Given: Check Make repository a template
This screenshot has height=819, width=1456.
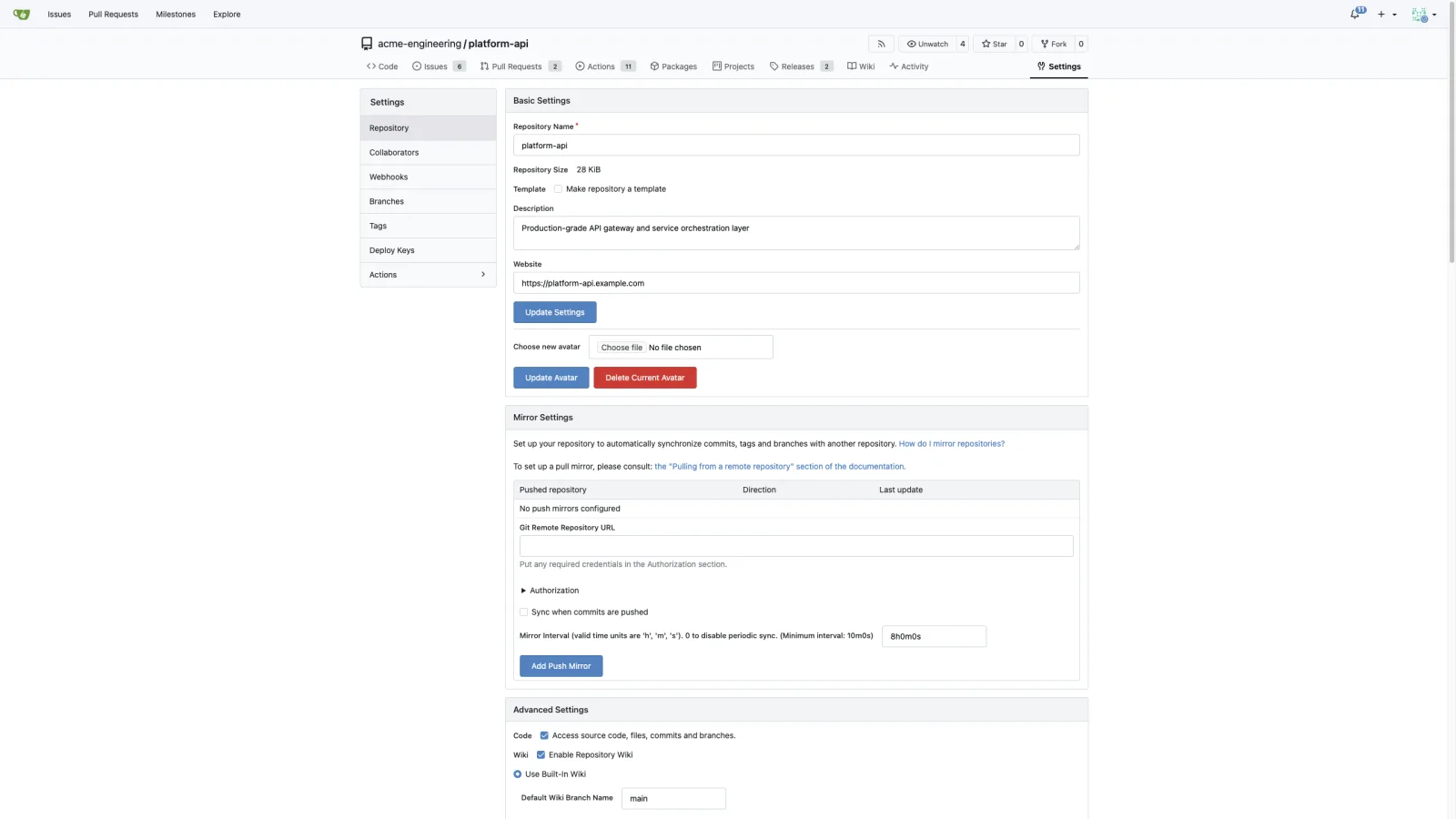Looking at the screenshot, I should click(558, 189).
